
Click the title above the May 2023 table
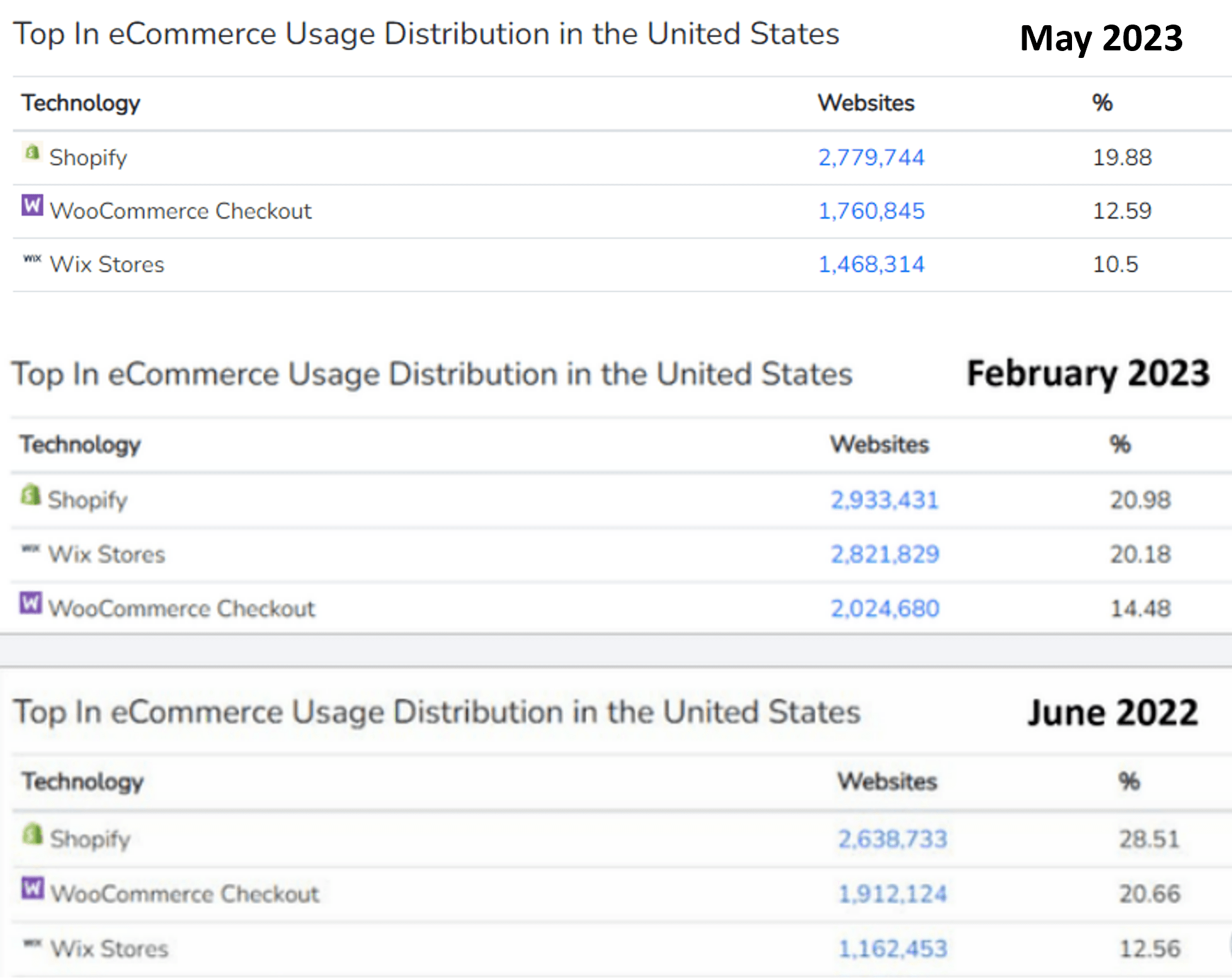tap(426, 34)
